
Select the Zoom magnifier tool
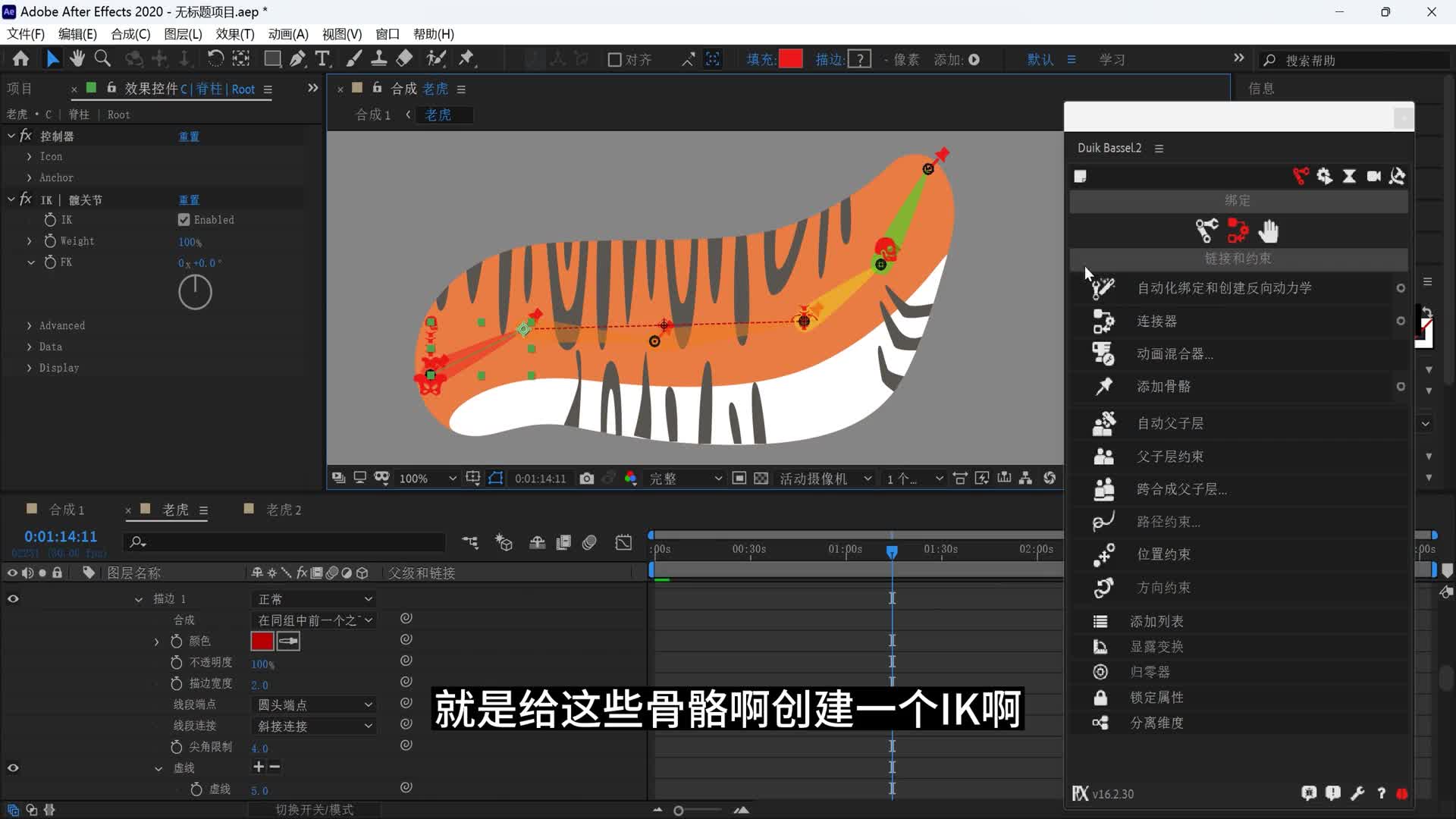pyautogui.click(x=102, y=59)
